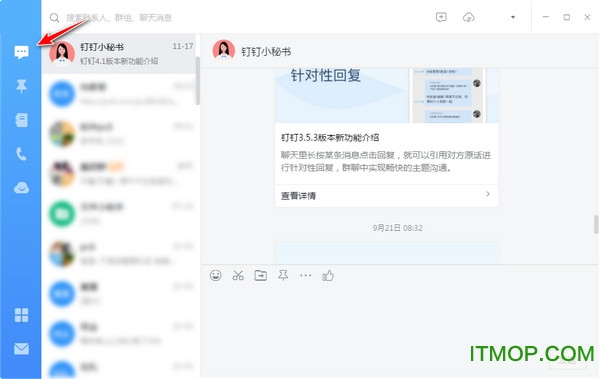Maximize the DingTalk window
600x379 pixels.
(x=567, y=17)
